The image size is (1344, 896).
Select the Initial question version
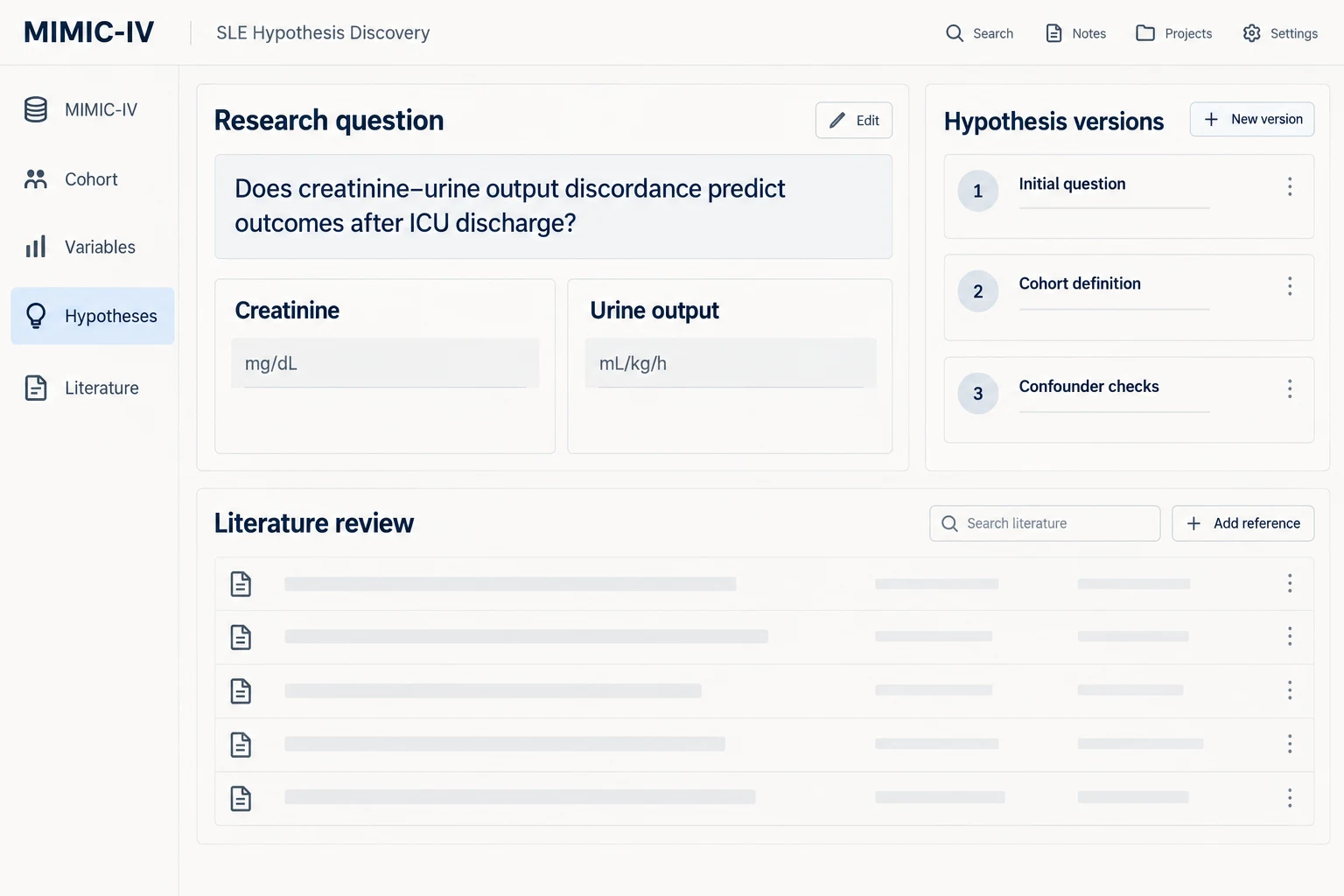[1129, 197]
